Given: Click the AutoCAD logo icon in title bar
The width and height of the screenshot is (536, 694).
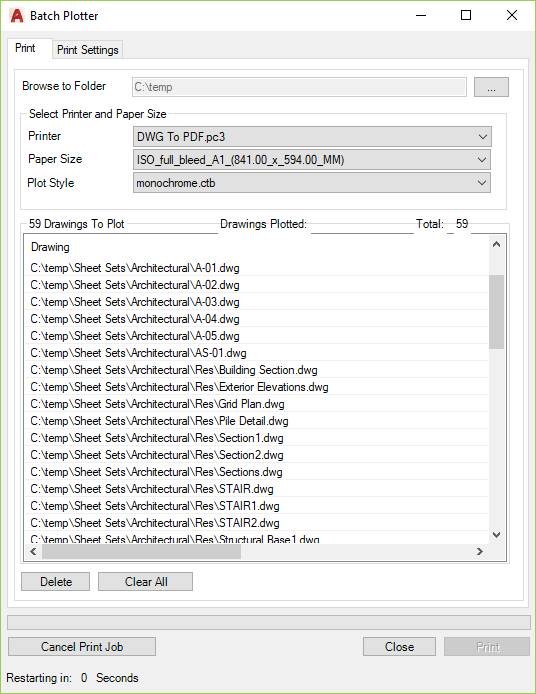Looking at the screenshot, I should point(16,15).
